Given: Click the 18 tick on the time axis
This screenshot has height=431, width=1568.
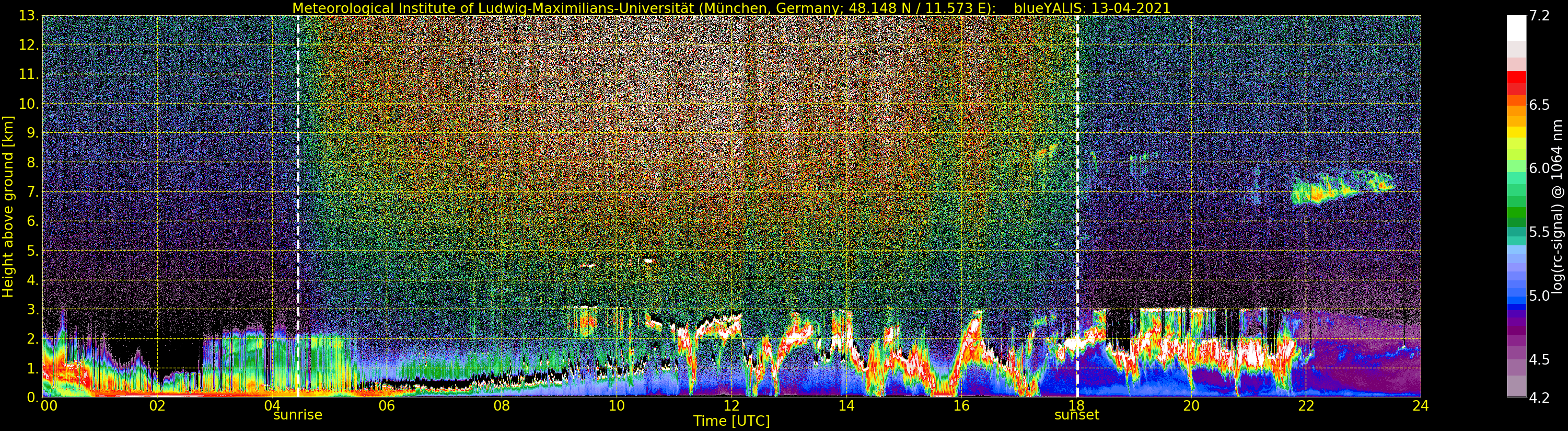Looking at the screenshot, I should [x=1076, y=405].
